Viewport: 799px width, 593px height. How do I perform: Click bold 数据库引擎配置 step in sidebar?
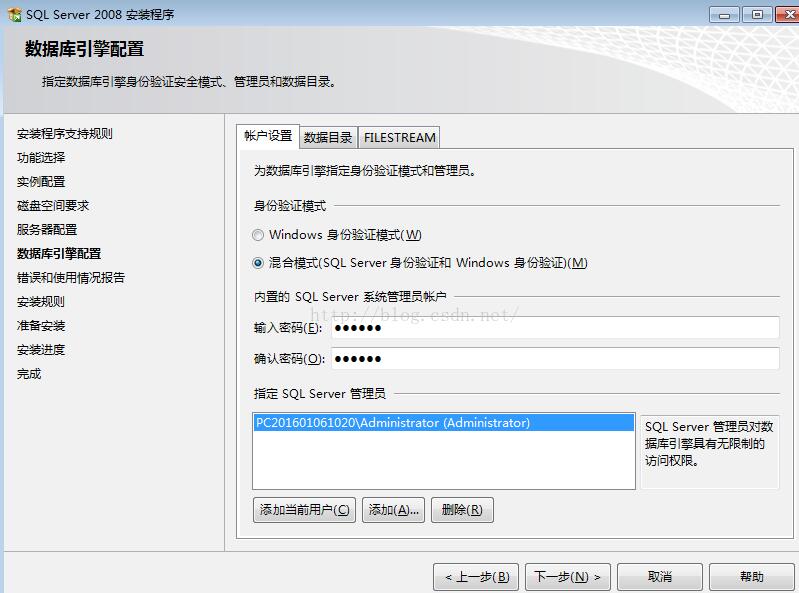59,254
